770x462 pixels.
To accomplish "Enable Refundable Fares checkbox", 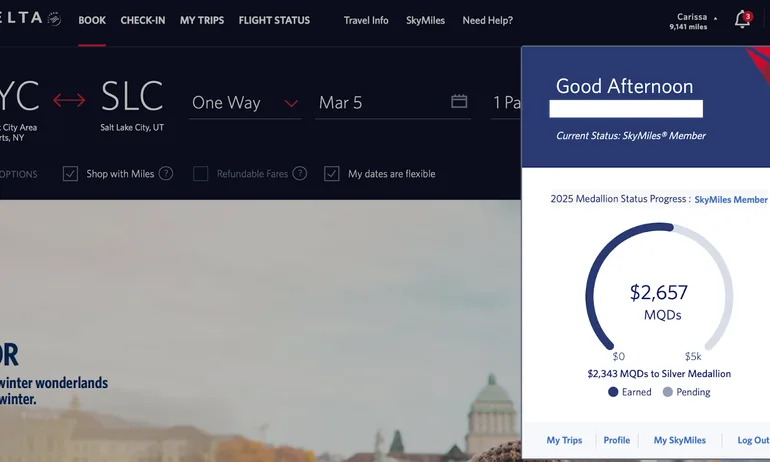I will click(200, 174).
